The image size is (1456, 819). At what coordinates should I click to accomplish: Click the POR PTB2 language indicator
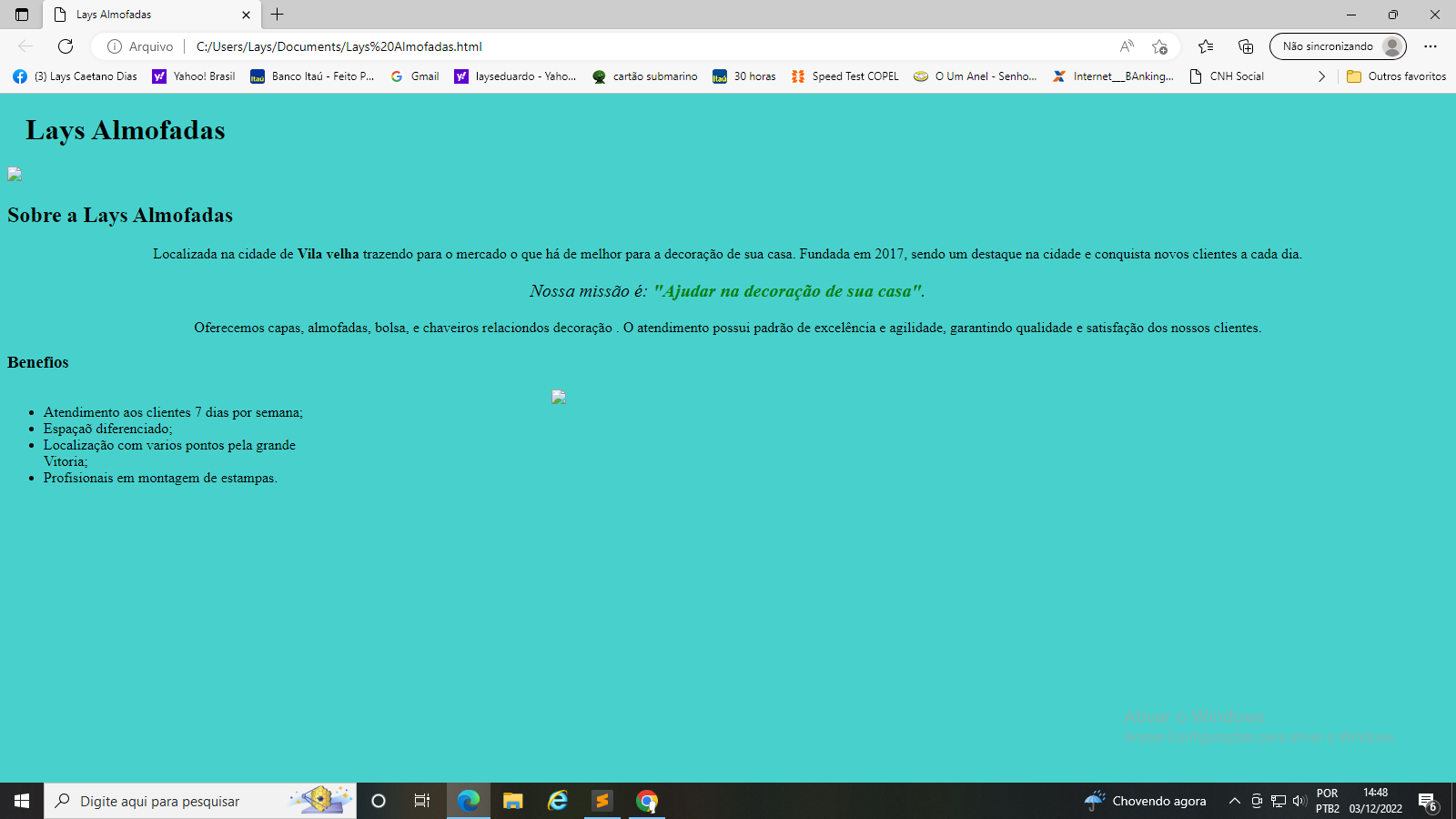[x=1328, y=801]
